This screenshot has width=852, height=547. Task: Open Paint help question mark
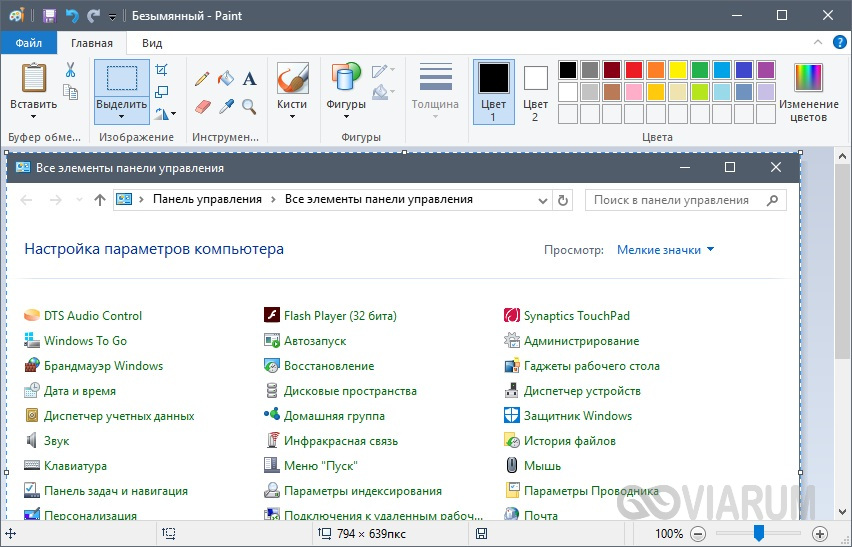840,42
